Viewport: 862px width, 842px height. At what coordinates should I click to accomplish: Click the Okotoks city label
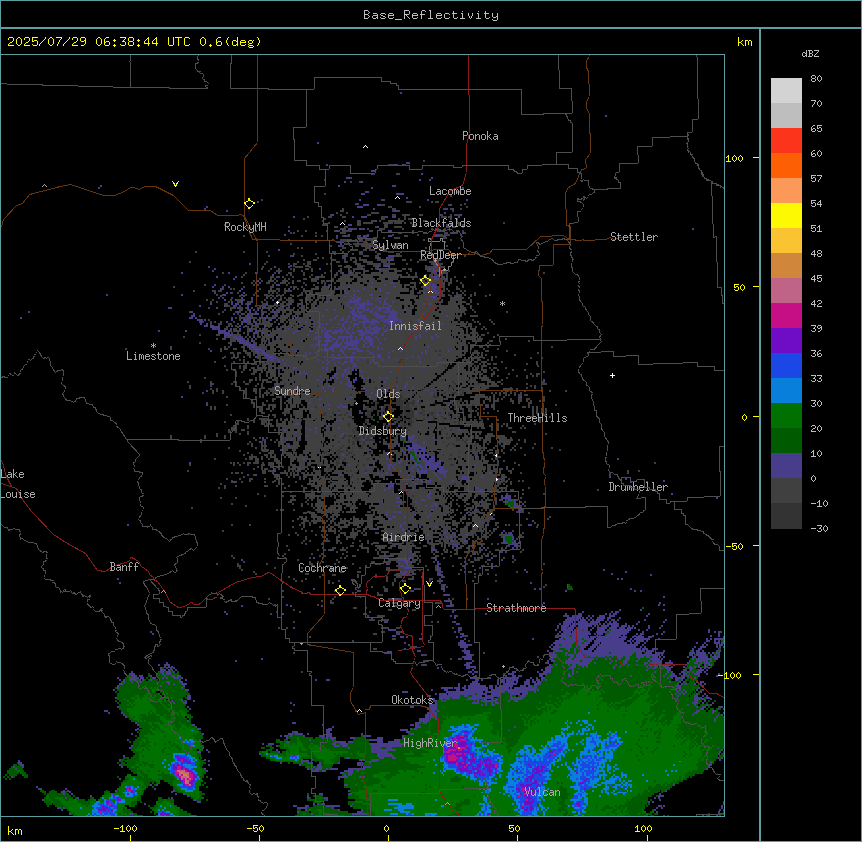tap(412, 700)
